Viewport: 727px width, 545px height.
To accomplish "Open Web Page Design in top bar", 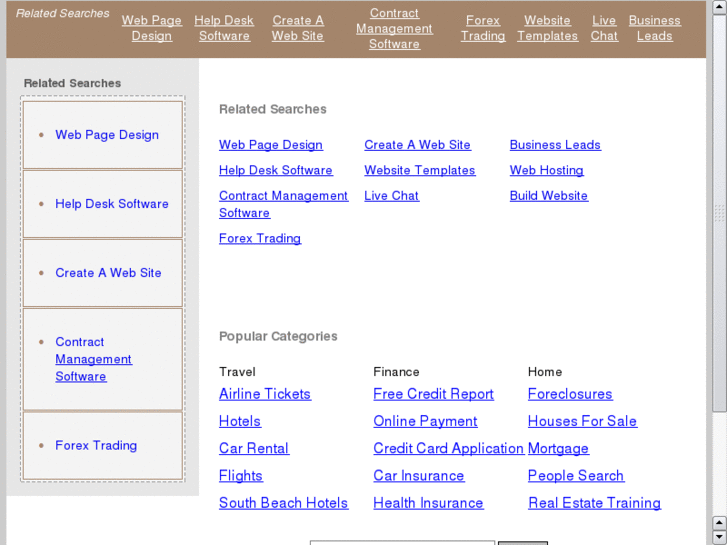I will [x=152, y=28].
